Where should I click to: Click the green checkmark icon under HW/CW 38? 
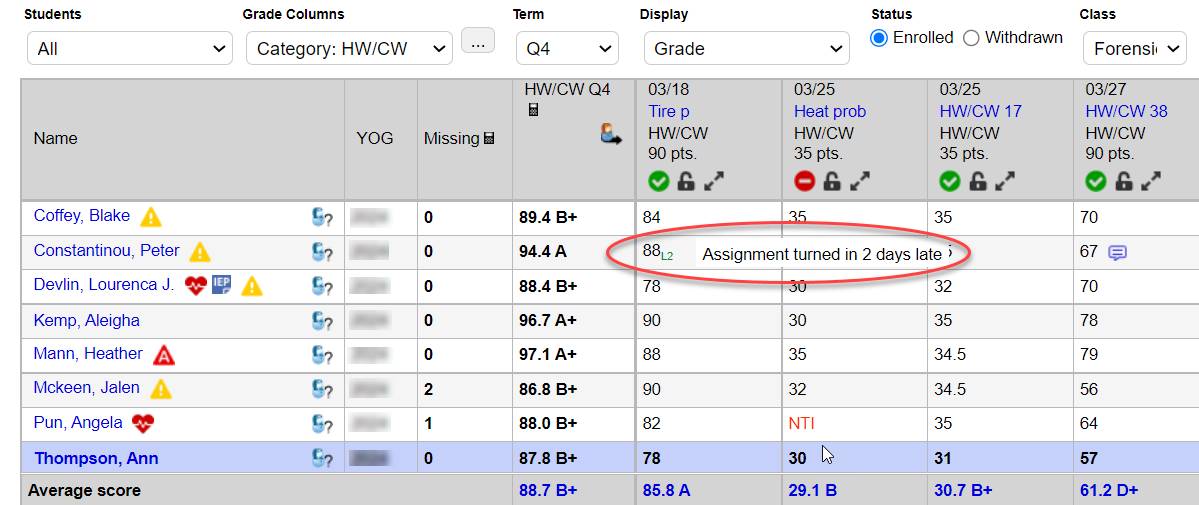pyautogui.click(x=1096, y=181)
